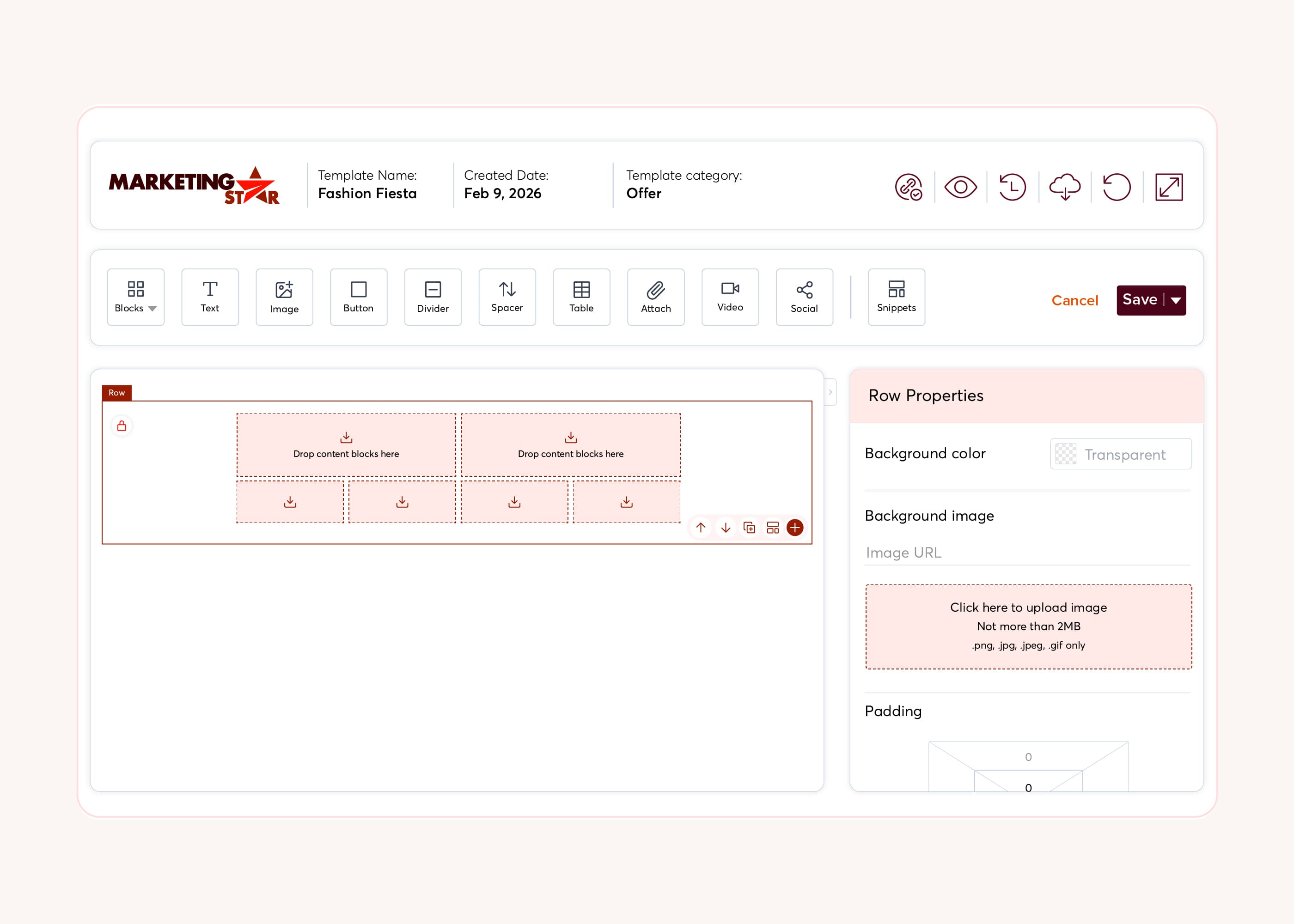Select the Image block tool
The image size is (1294, 924).
(285, 297)
